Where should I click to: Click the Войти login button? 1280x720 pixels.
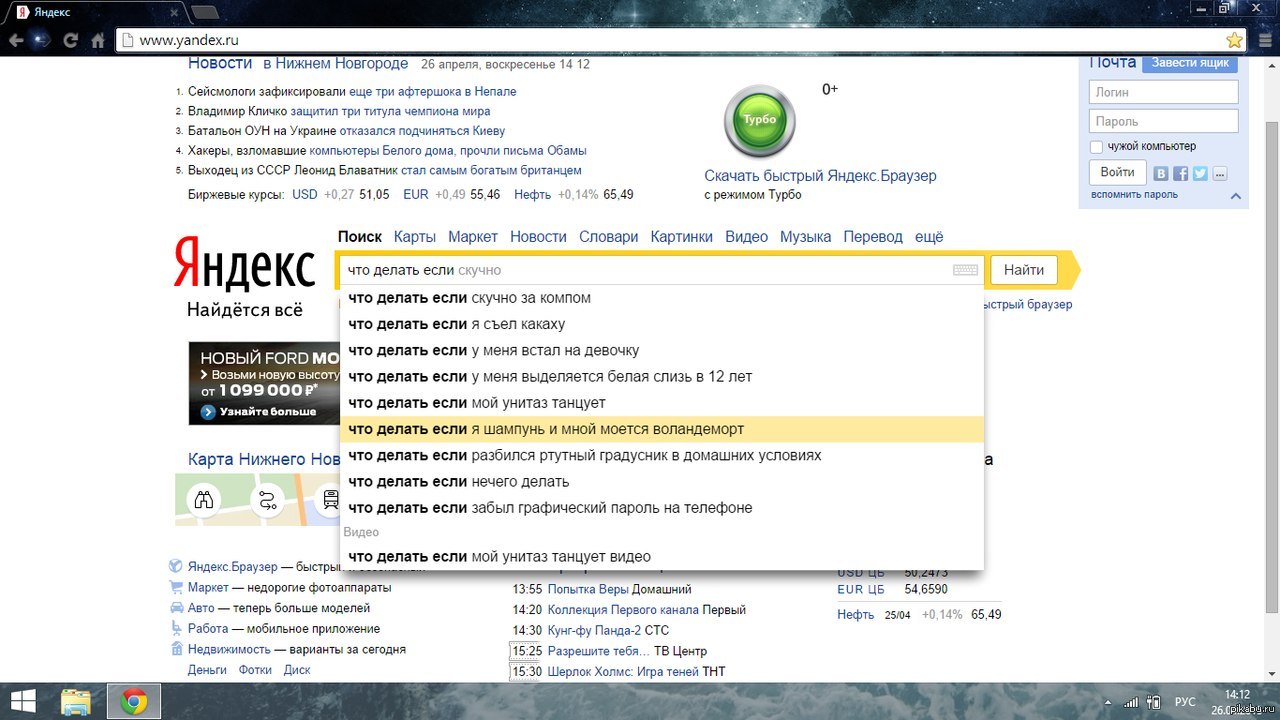click(1117, 172)
